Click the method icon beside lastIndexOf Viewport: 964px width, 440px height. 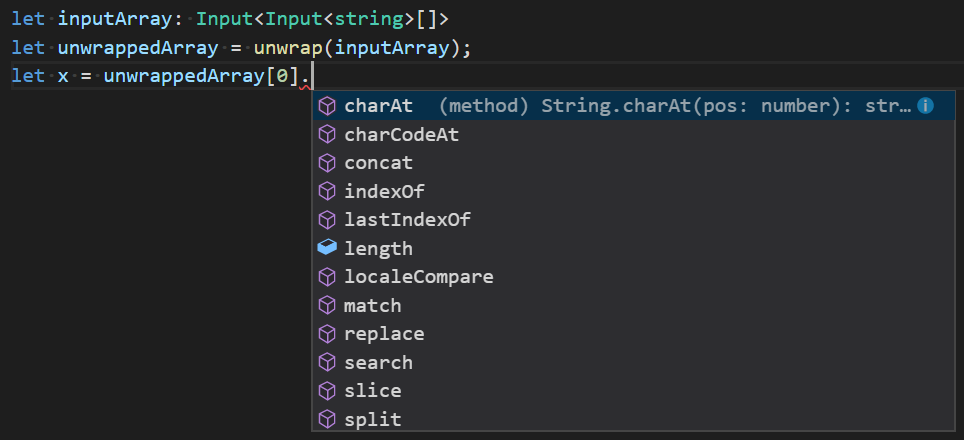pyautogui.click(x=327, y=220)
